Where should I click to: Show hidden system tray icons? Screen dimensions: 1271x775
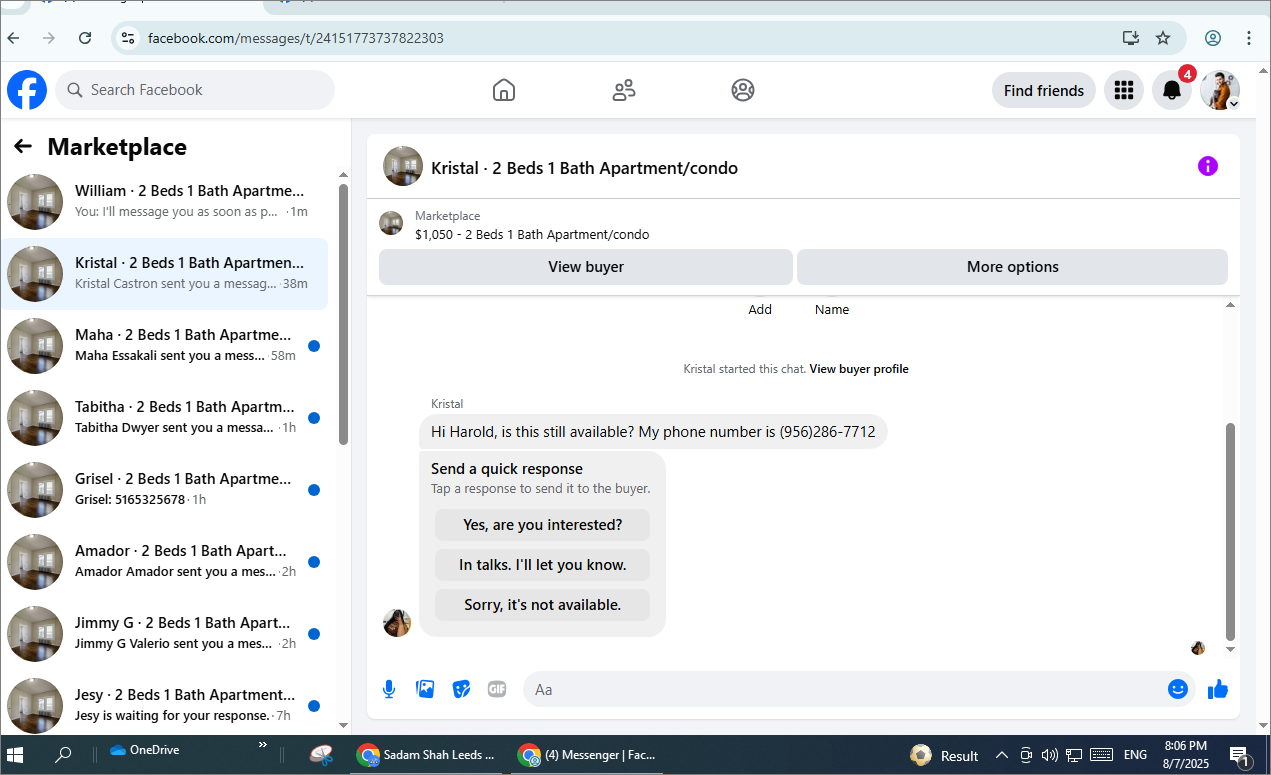tap(1002, 755)
